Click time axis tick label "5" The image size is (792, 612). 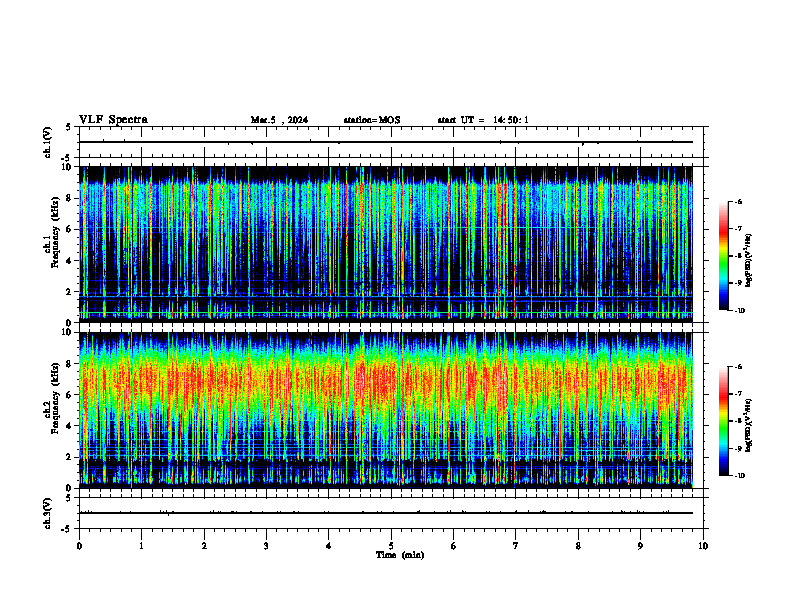pos(391,546)
